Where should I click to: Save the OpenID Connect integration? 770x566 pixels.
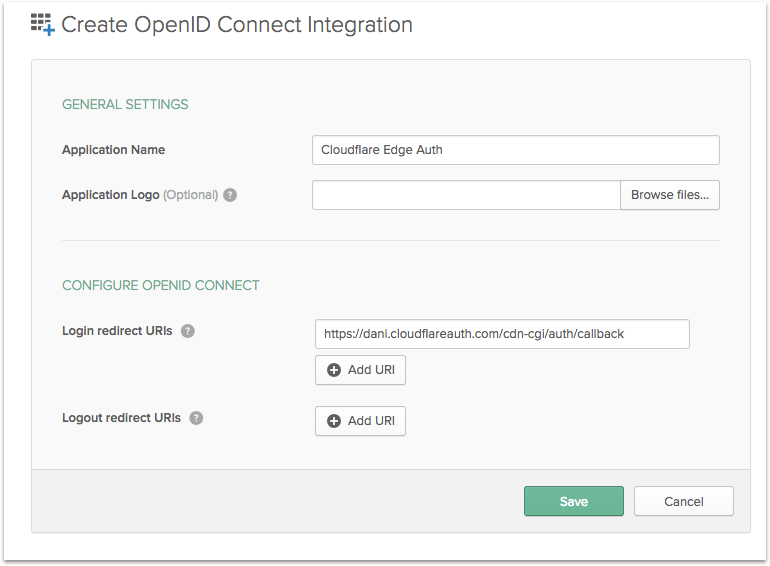pyautogui.click(x=573, y=501)
